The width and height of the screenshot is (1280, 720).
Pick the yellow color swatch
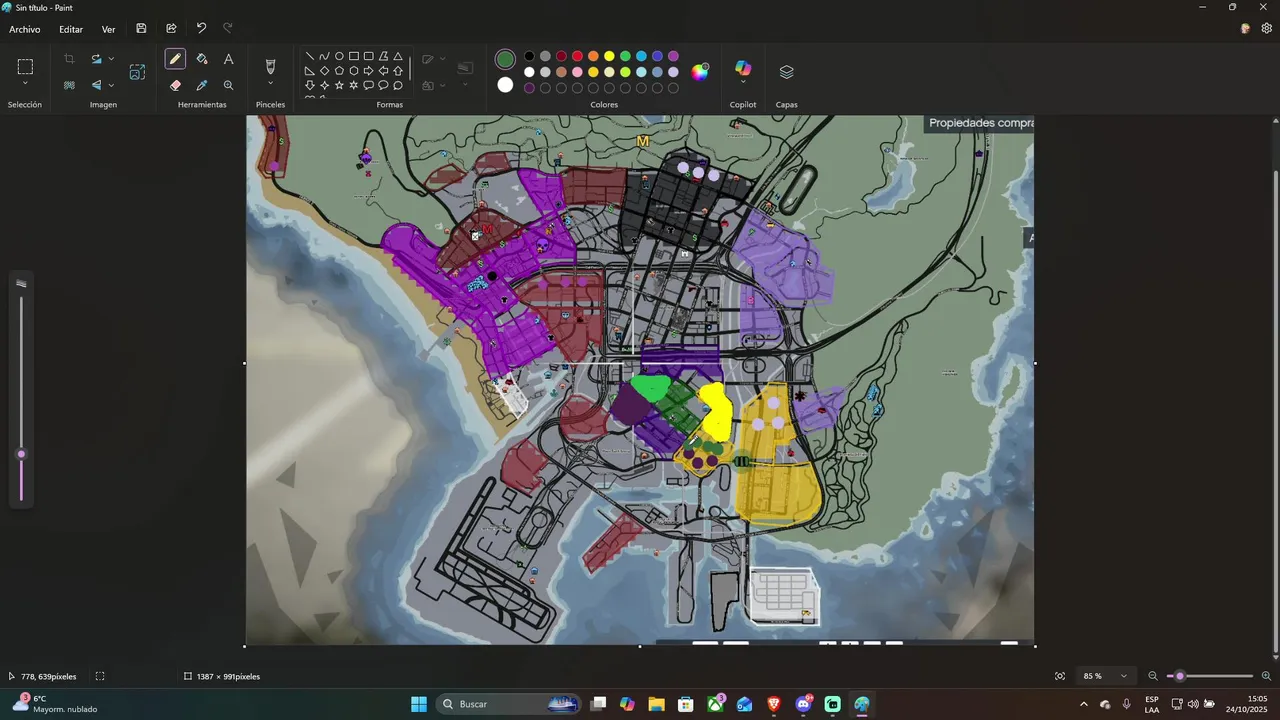point(609,56)
